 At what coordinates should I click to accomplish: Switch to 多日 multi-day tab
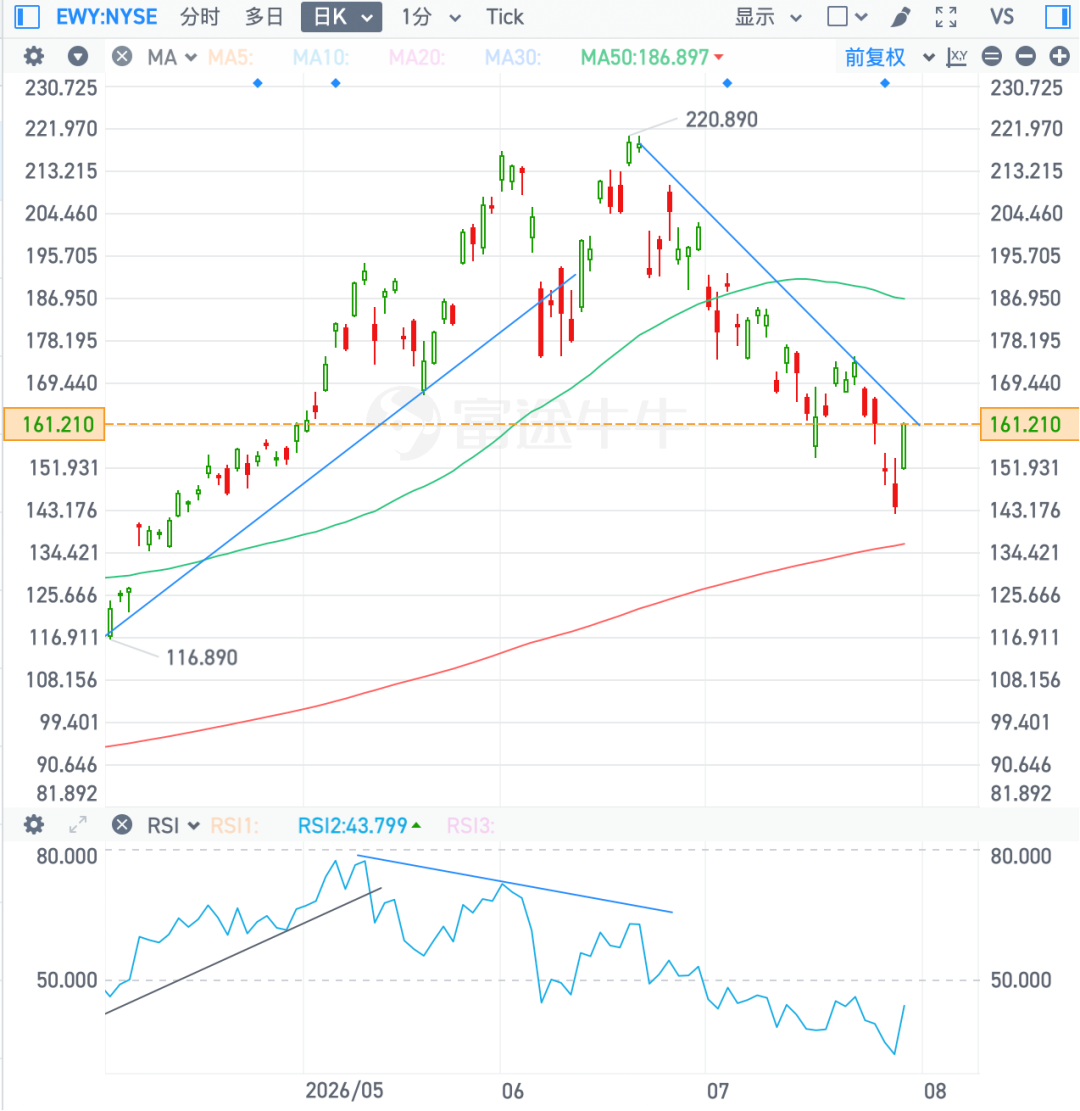[264, 16]
